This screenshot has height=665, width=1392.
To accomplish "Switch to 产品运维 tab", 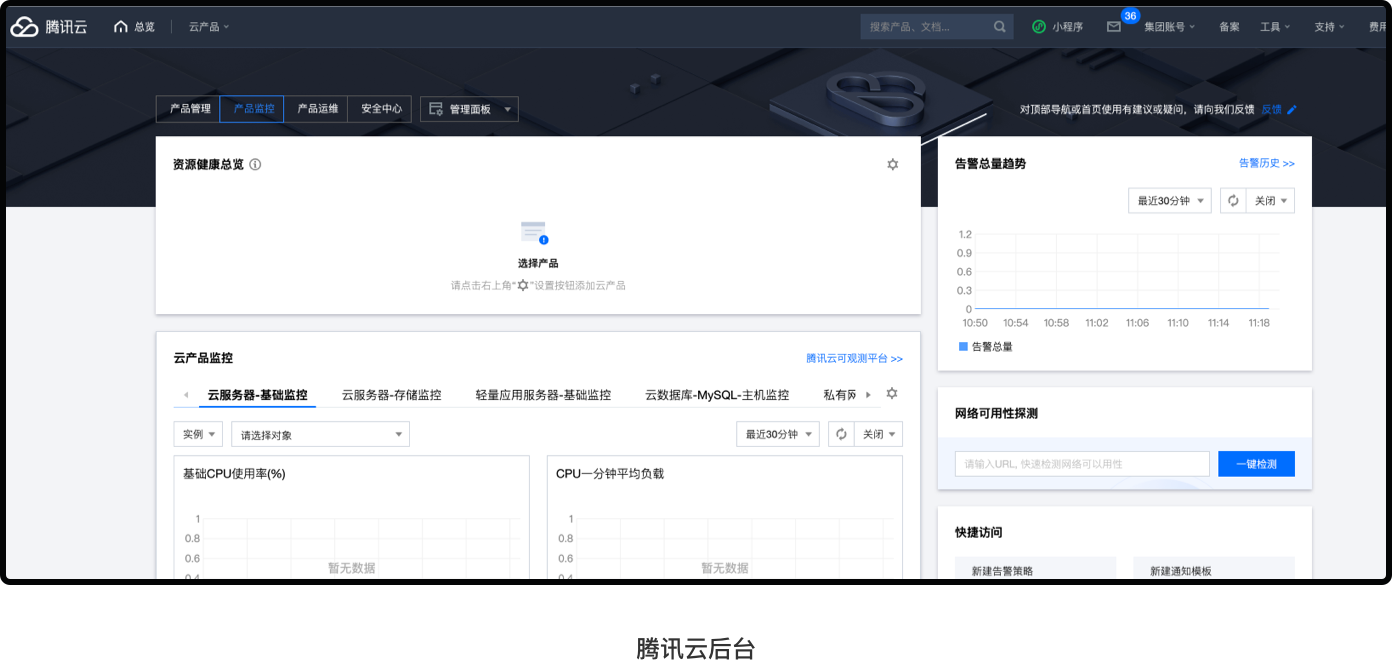I will pyautogui.click(x=316, y=109).
